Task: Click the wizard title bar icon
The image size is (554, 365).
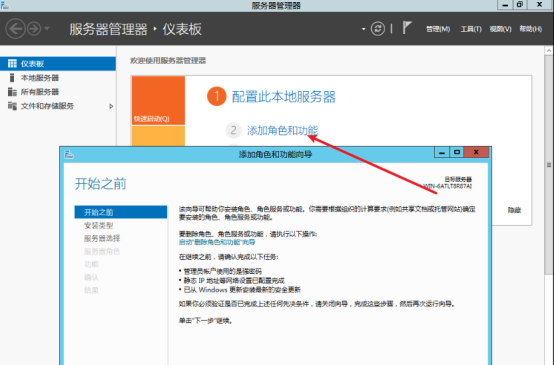Action: 69,154
